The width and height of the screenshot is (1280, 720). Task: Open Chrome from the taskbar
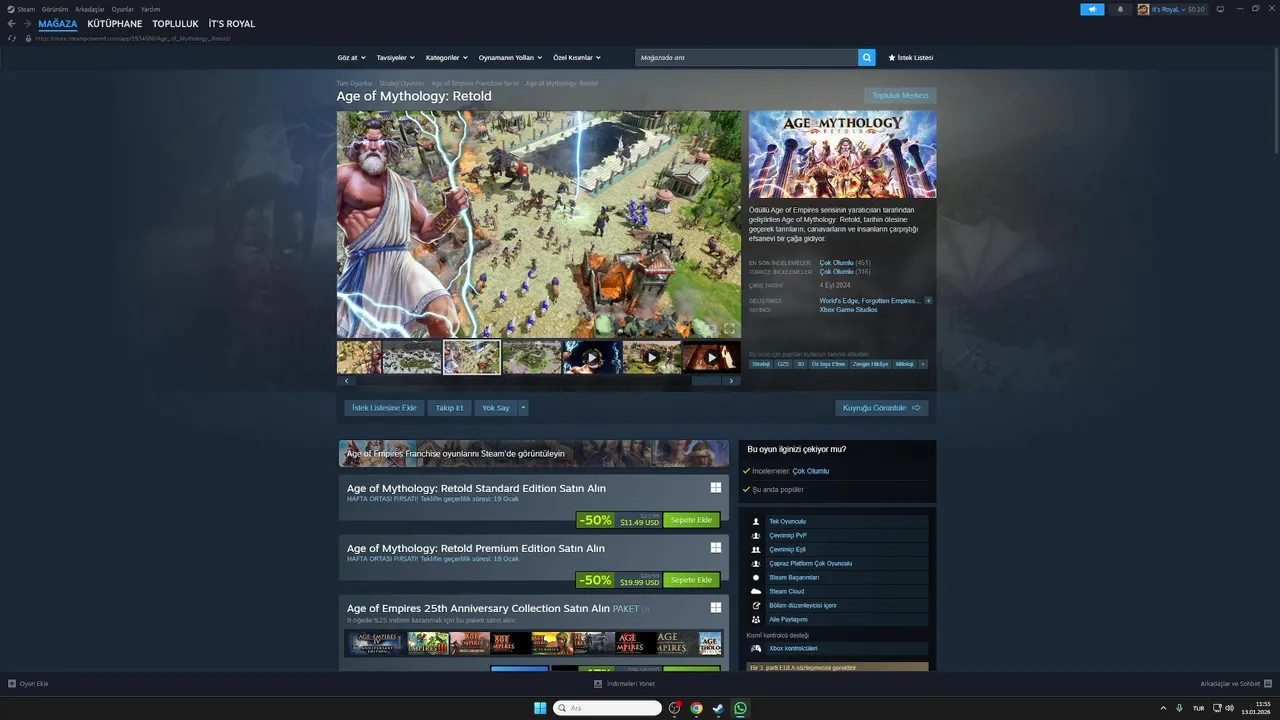(x=696, y=708)
